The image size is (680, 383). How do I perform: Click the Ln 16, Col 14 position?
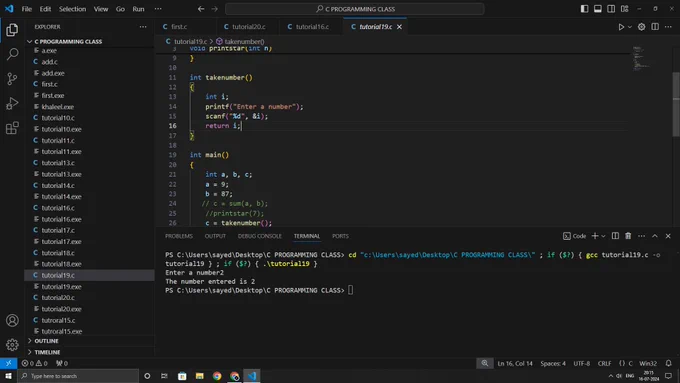click(x=515, y=363)
